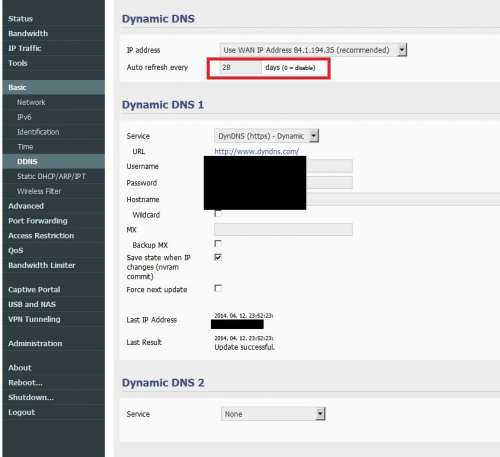
Task: Open the Status menu item
Action: pyautogui.click(x=20, y=19)
